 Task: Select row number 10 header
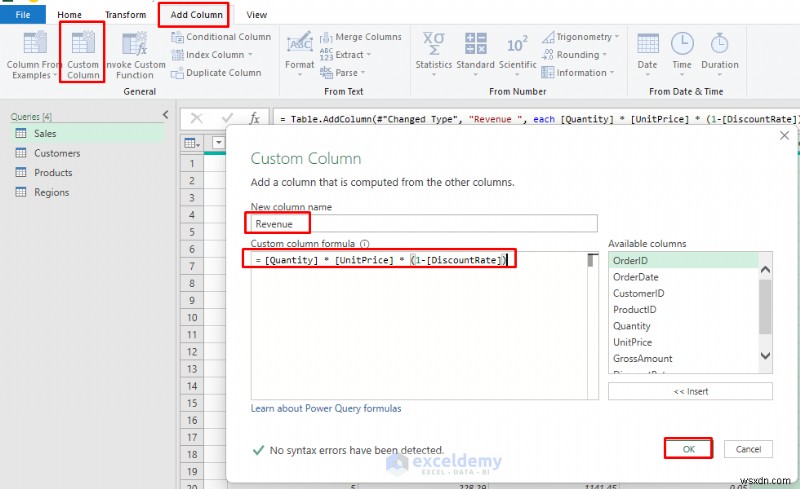pos(192,317)
